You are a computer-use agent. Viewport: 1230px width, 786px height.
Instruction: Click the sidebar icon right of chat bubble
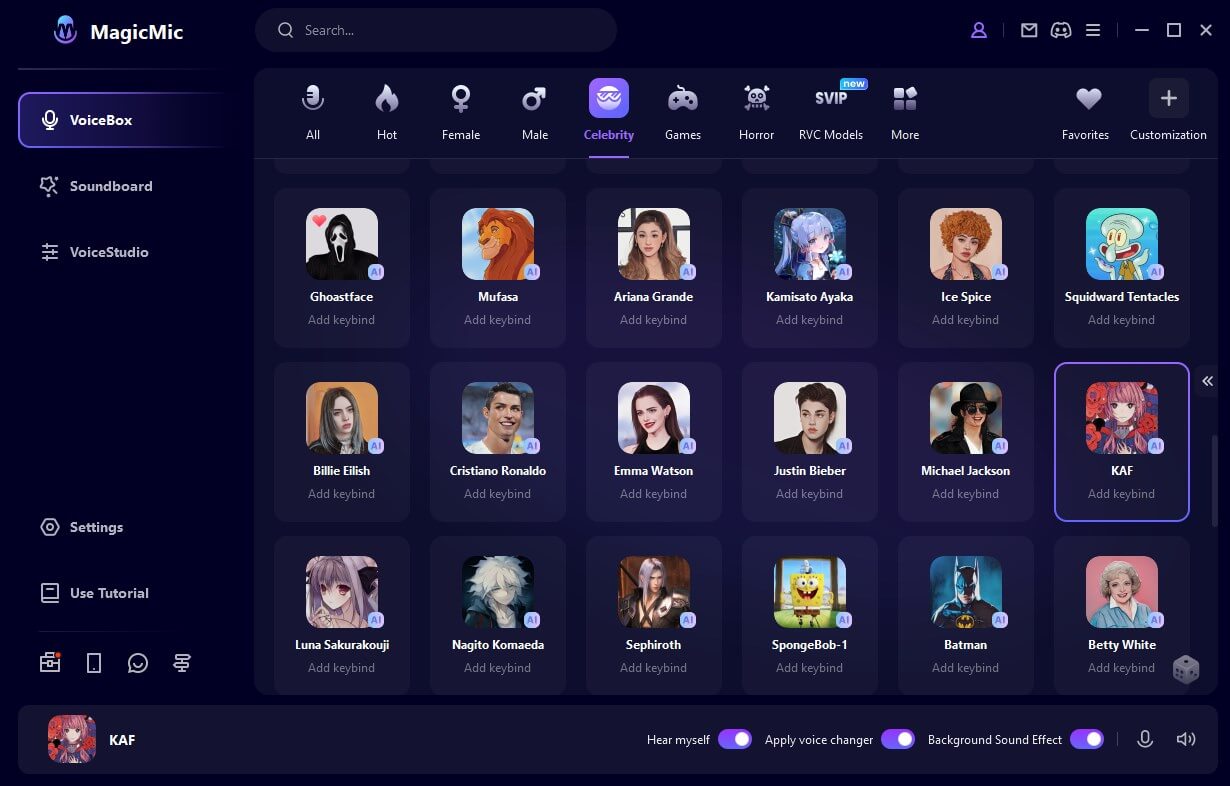coord(182,663)
